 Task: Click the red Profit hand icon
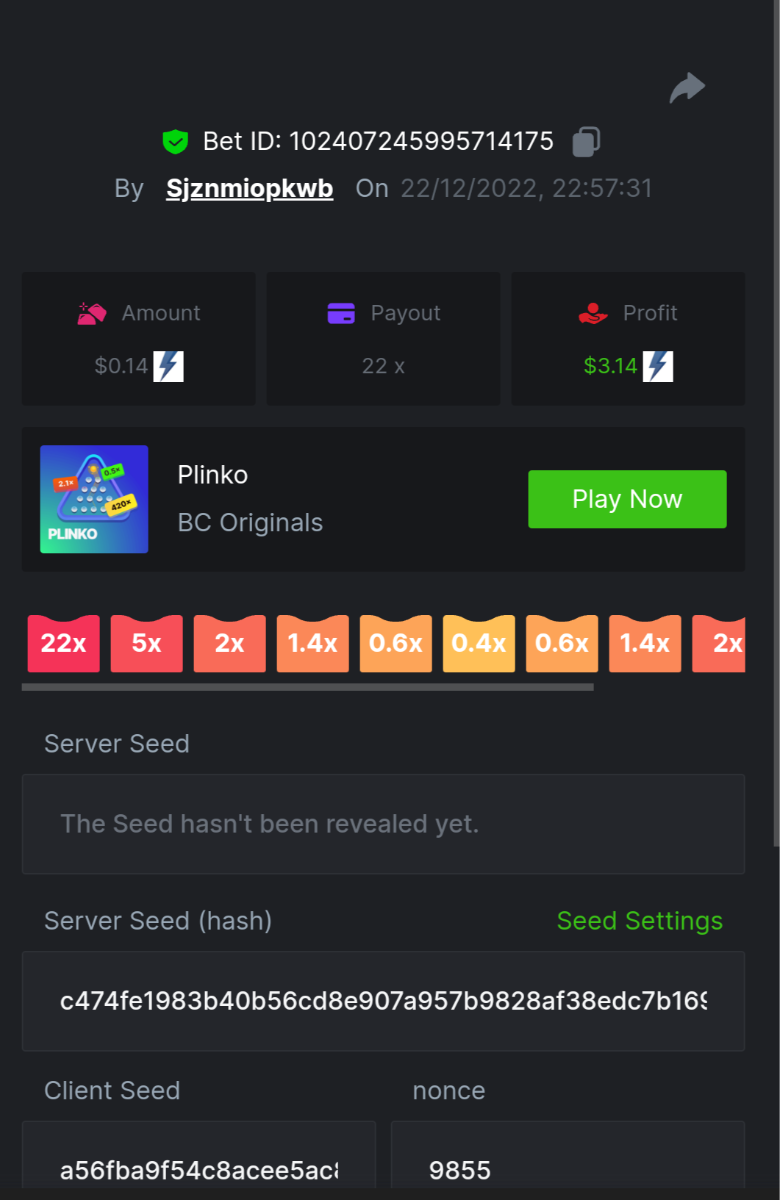(593, 313)
